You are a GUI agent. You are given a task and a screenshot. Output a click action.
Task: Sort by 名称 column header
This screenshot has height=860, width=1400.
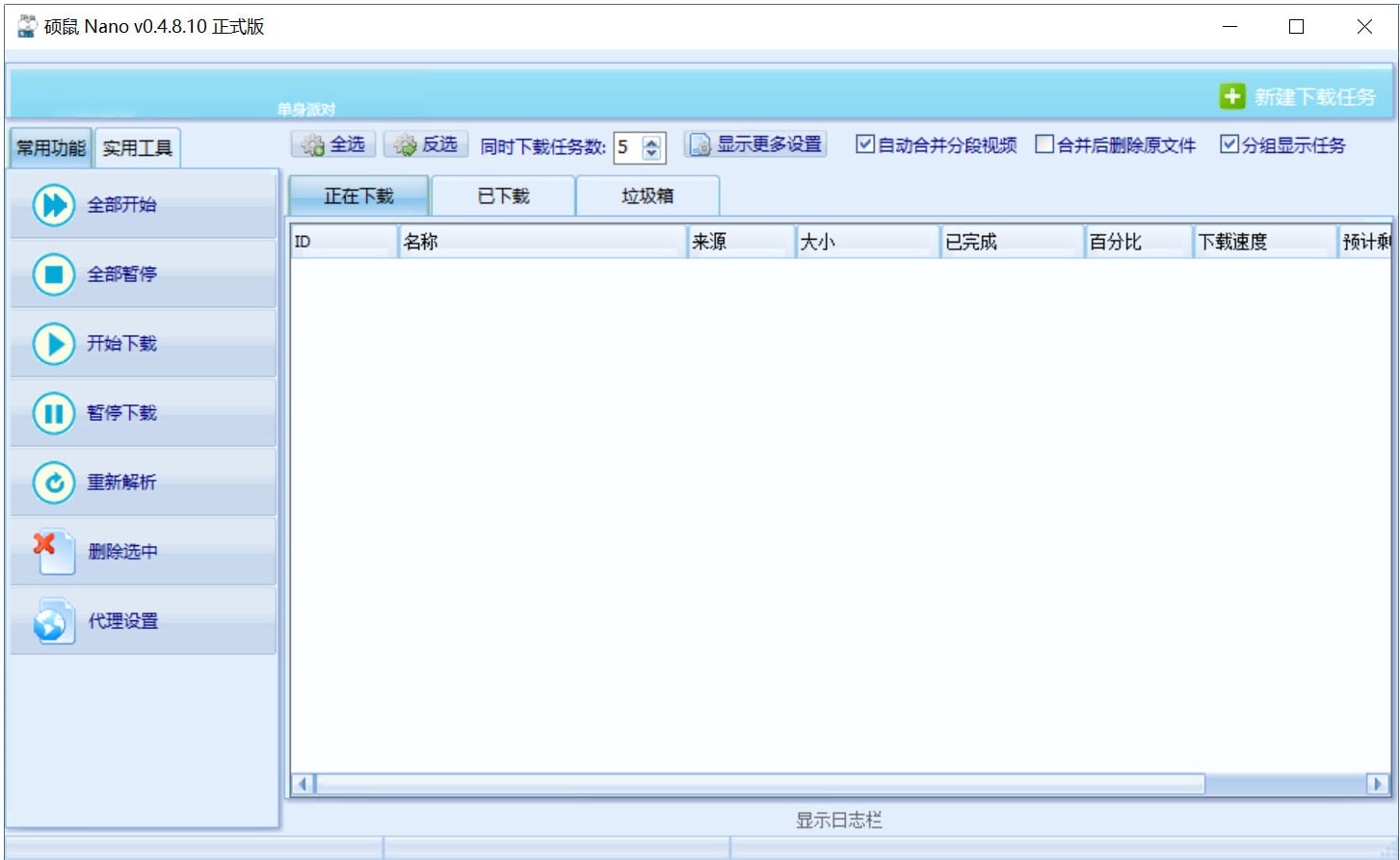point(542,241)
